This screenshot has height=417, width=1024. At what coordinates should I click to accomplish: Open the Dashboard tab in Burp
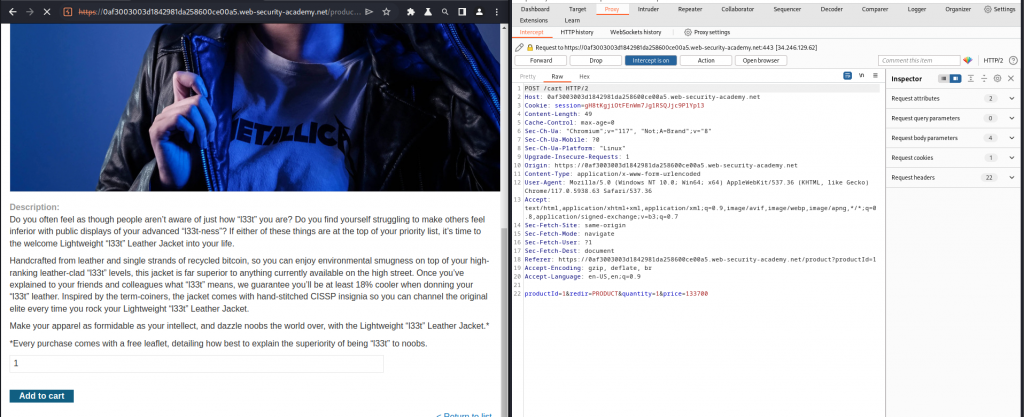click(x=535, y=9)
